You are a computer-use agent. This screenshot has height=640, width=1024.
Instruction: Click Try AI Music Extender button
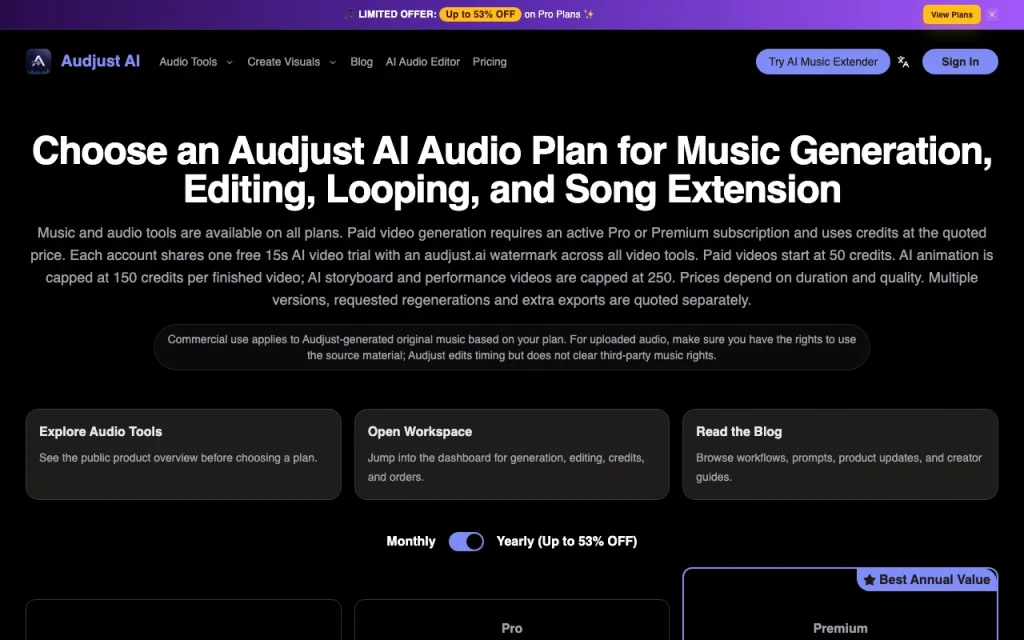point(823,61)
